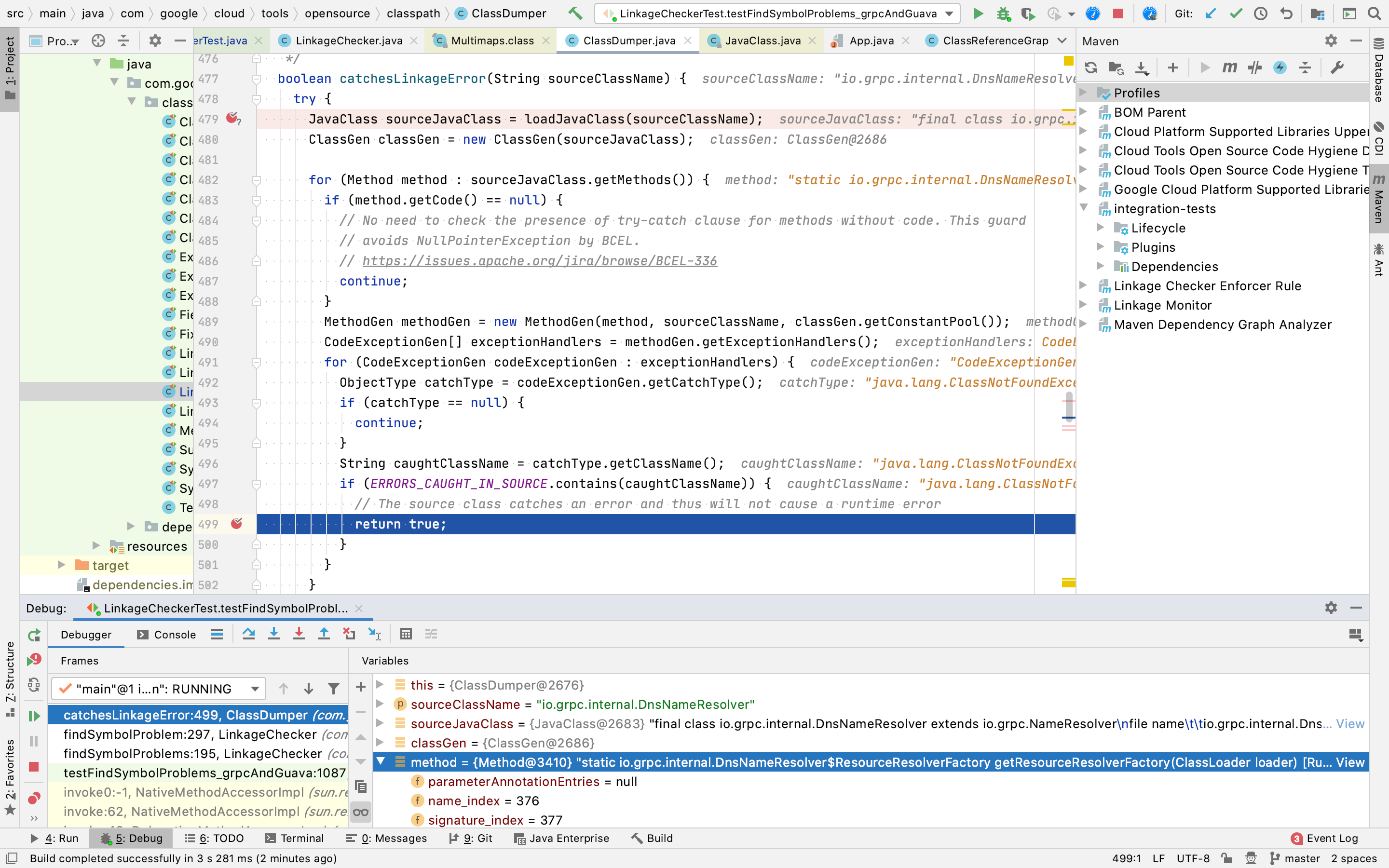
Task: Add Maven project with plus icon
Action: [x=1172, y=68]
